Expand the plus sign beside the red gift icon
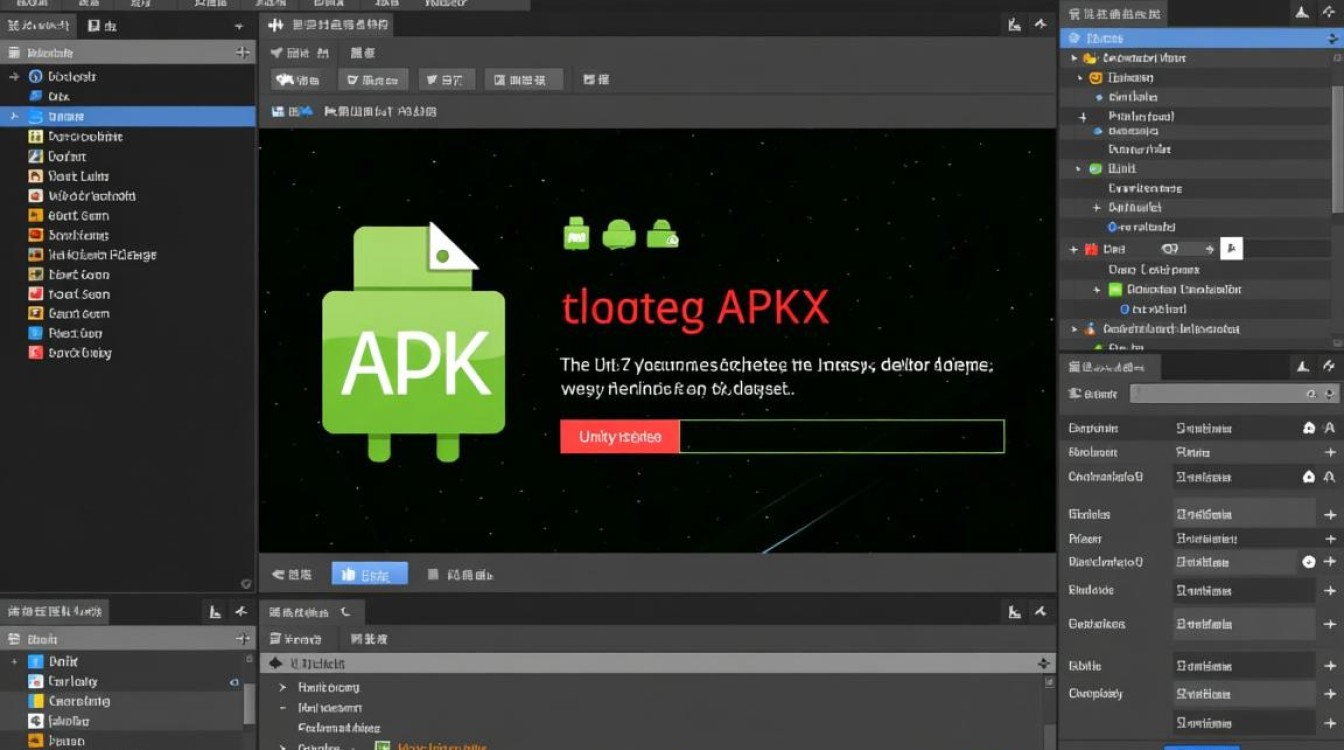 coord(1074,249)
